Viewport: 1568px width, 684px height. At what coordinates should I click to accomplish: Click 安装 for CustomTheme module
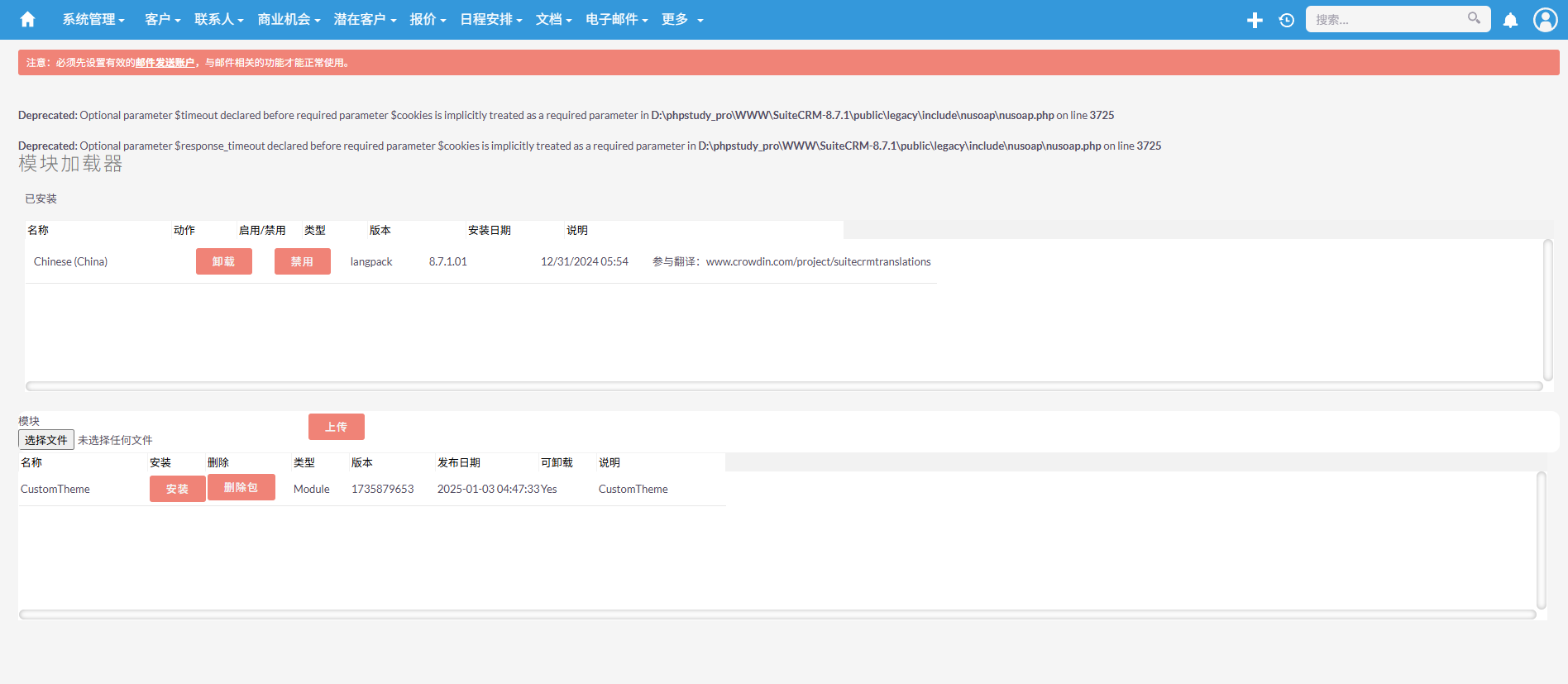pos(178,489)
